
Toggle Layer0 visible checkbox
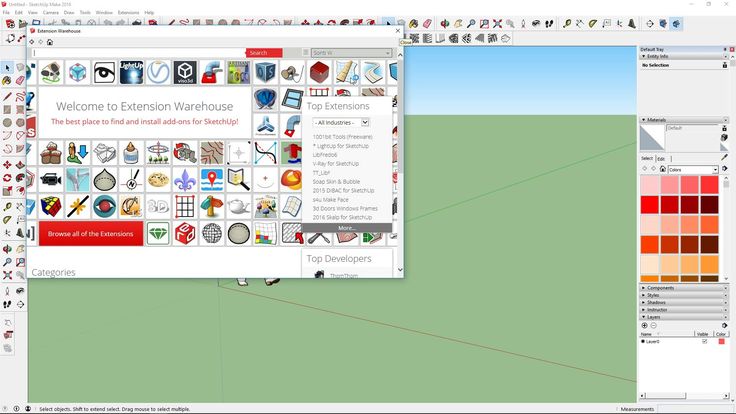705,341
